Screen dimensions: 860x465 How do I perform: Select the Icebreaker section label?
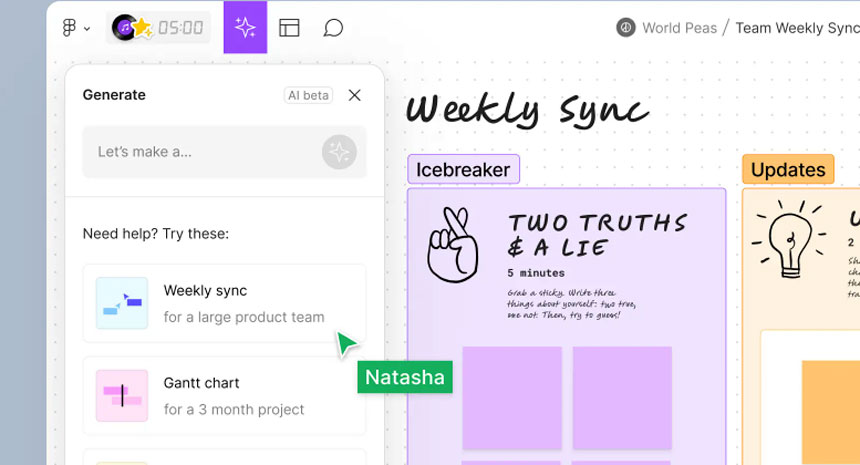463,170
